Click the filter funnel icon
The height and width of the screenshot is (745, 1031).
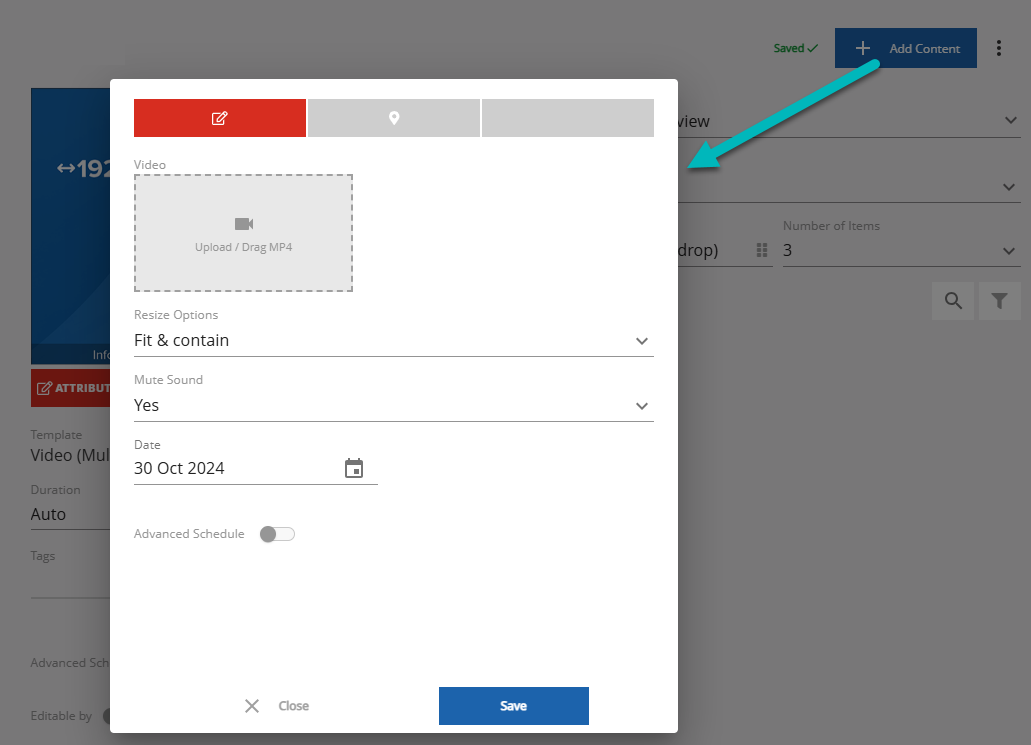999,301
